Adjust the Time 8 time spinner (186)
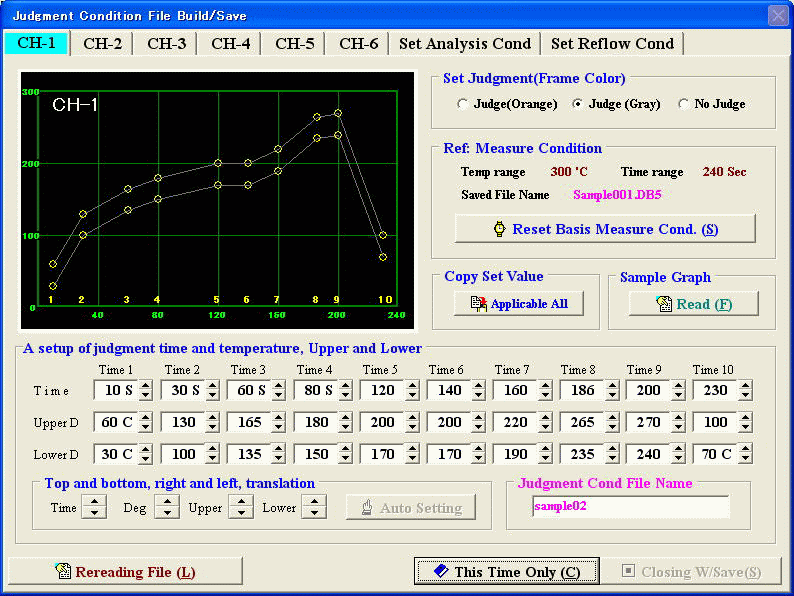Viewport: 794px width, 596px height. coord(612,390)
